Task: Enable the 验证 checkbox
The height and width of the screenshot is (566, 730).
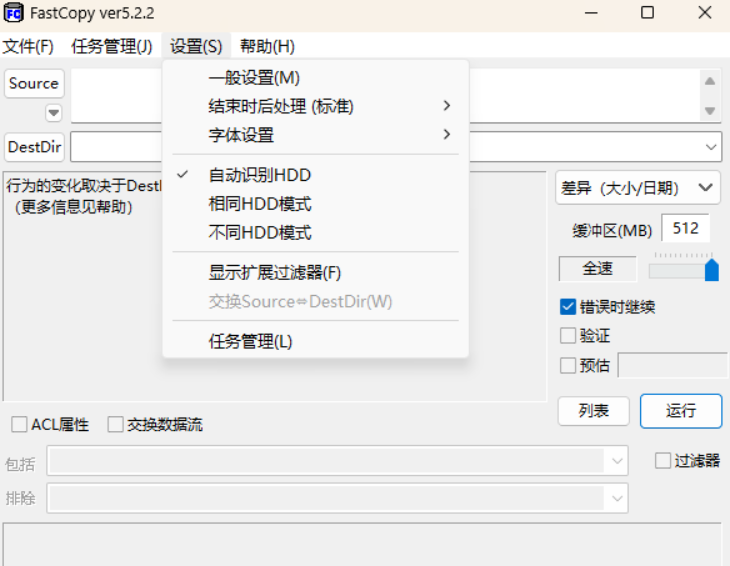Action: tap(568, 336)
